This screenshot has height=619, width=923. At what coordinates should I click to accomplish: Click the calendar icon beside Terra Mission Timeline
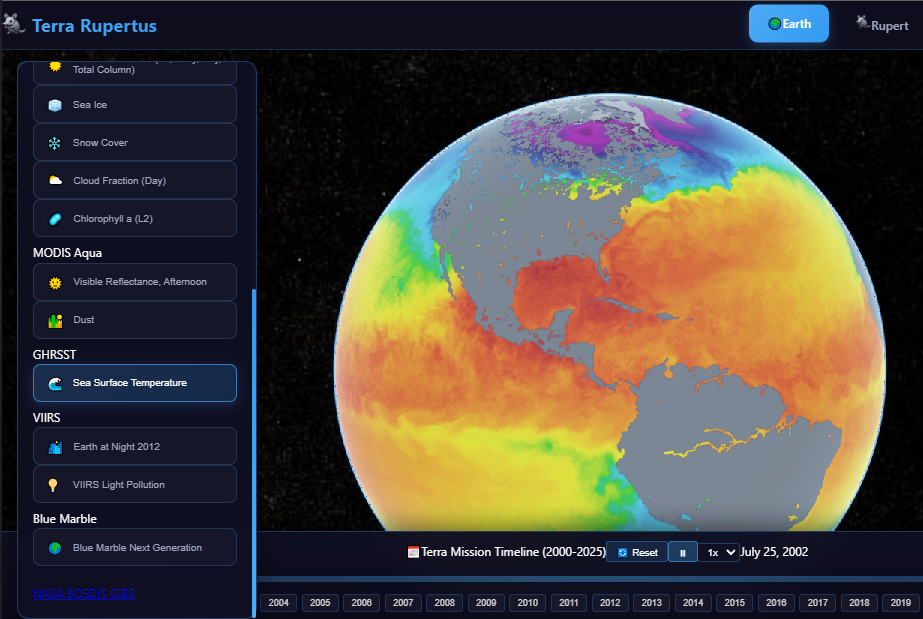413,552
